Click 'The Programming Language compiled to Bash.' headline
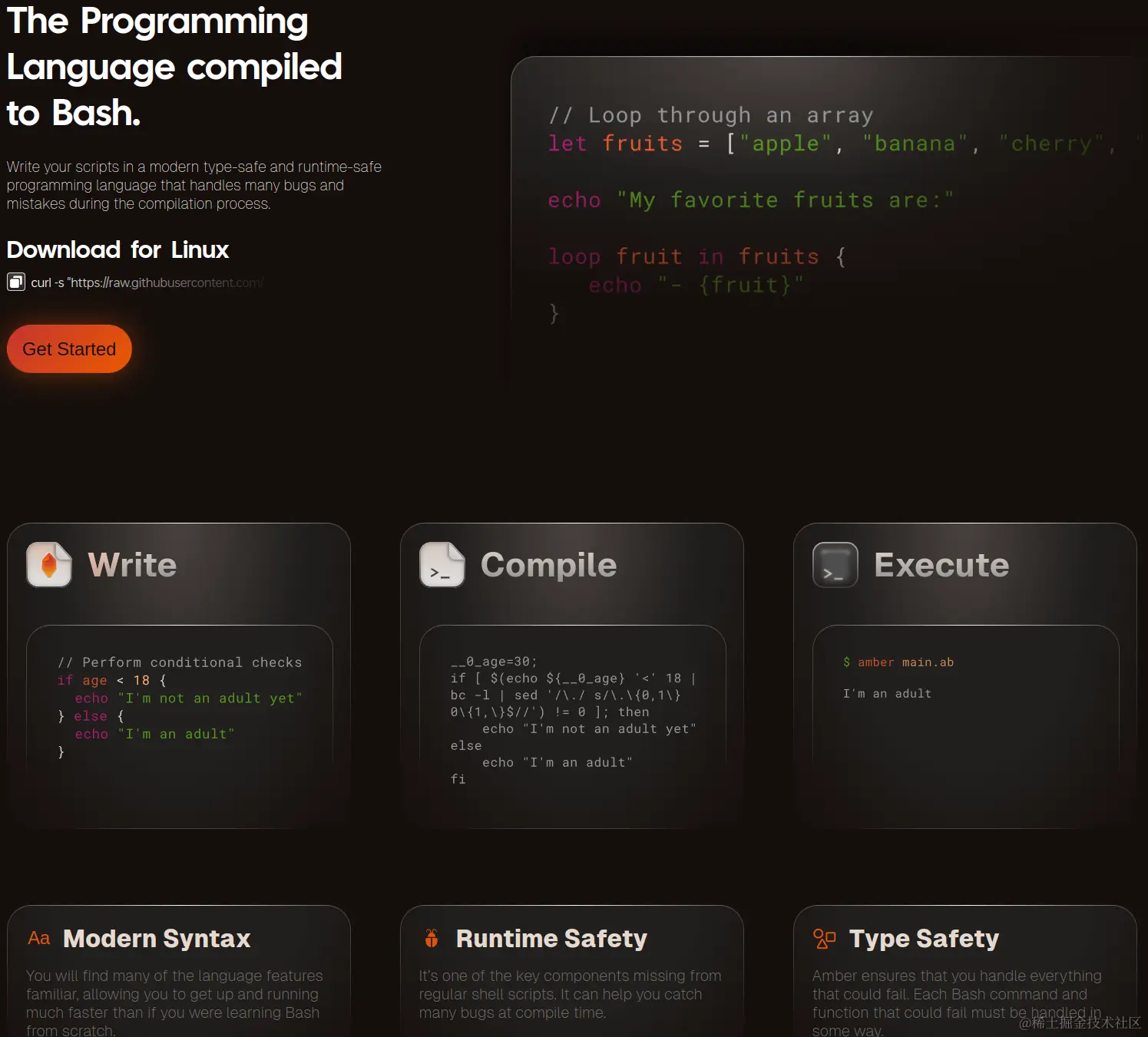 174,67
